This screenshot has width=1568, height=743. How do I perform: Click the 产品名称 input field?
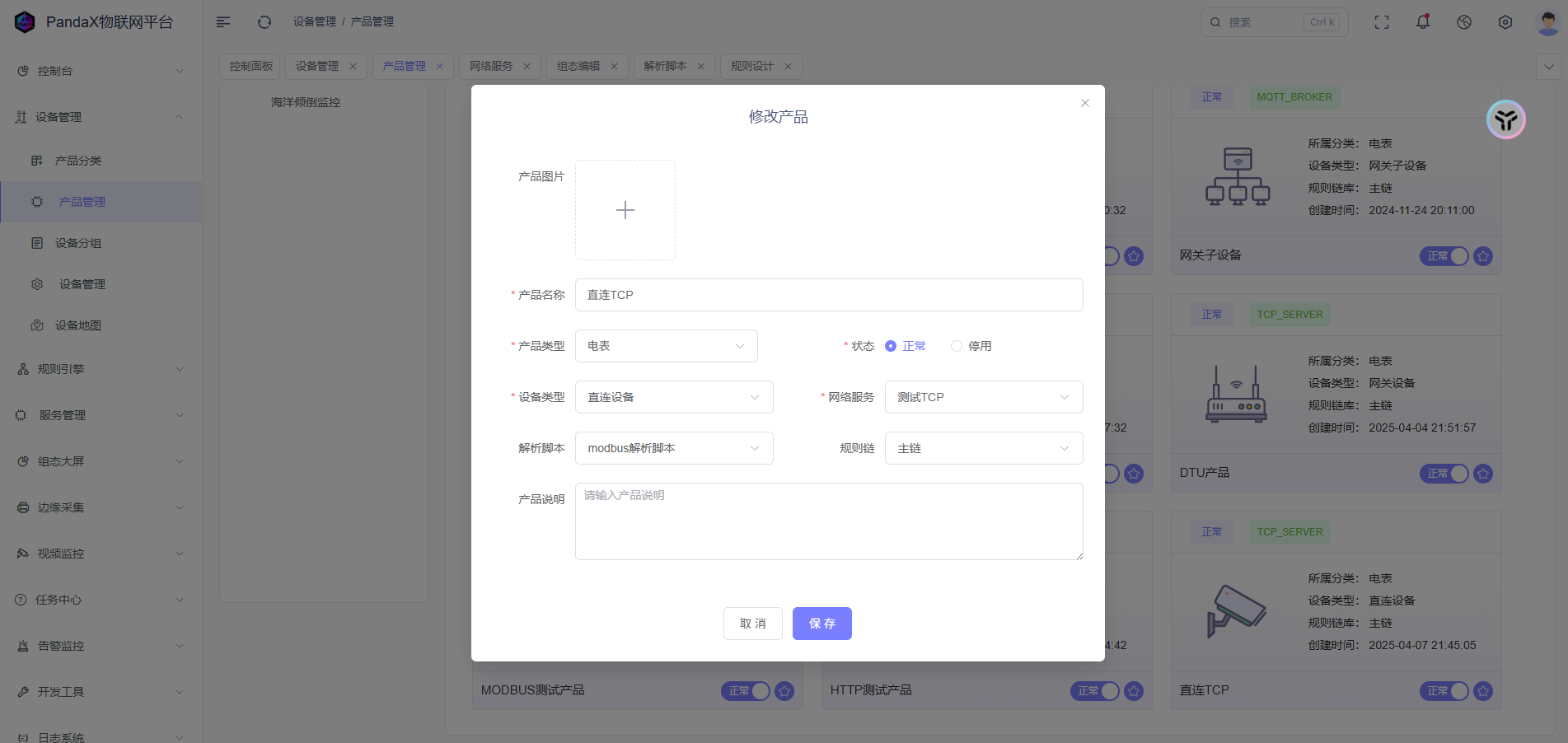pyautogui.click(x=828, y=295)
